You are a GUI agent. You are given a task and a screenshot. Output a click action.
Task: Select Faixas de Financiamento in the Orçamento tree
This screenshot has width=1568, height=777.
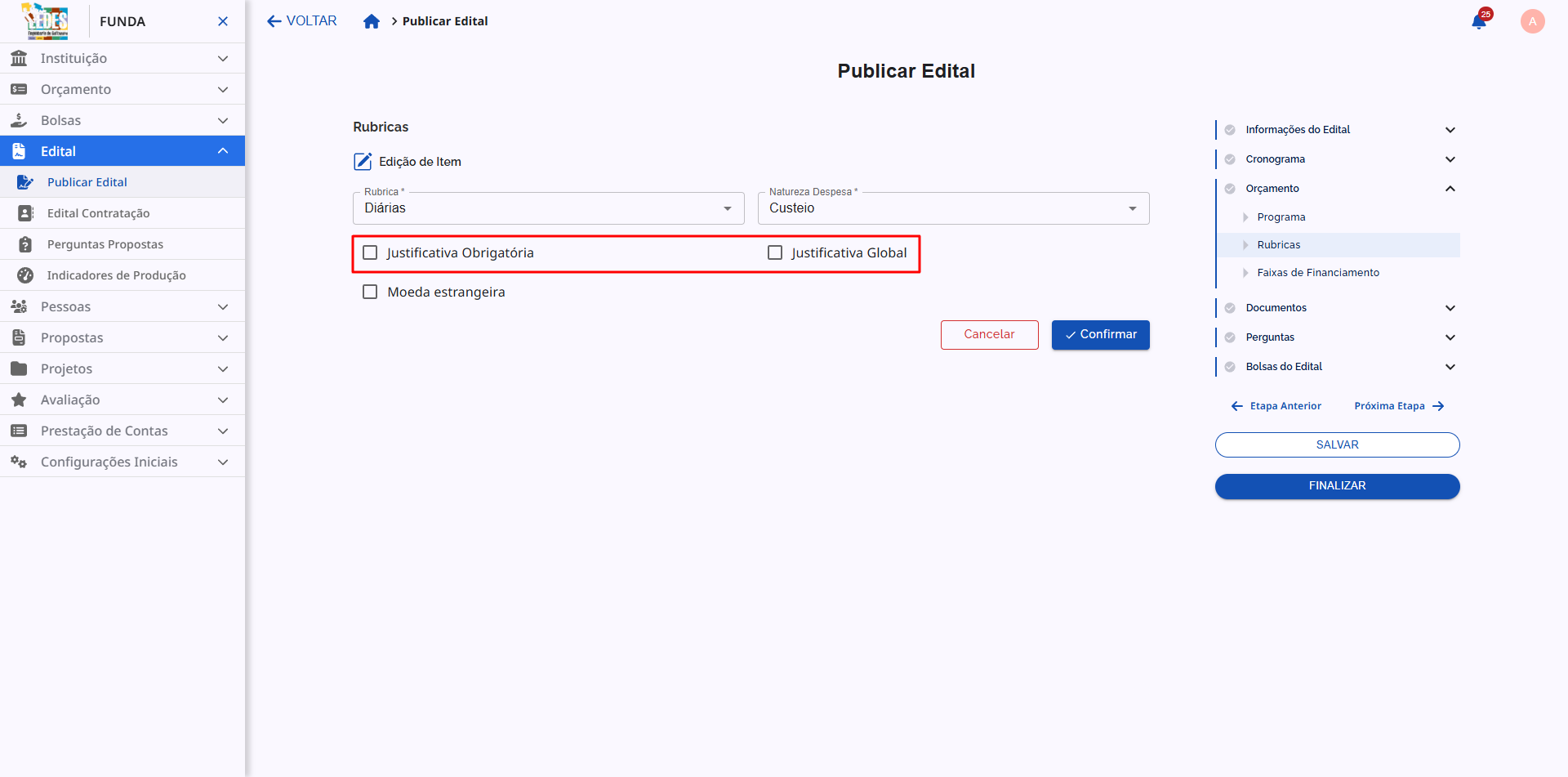point(1318,272)
